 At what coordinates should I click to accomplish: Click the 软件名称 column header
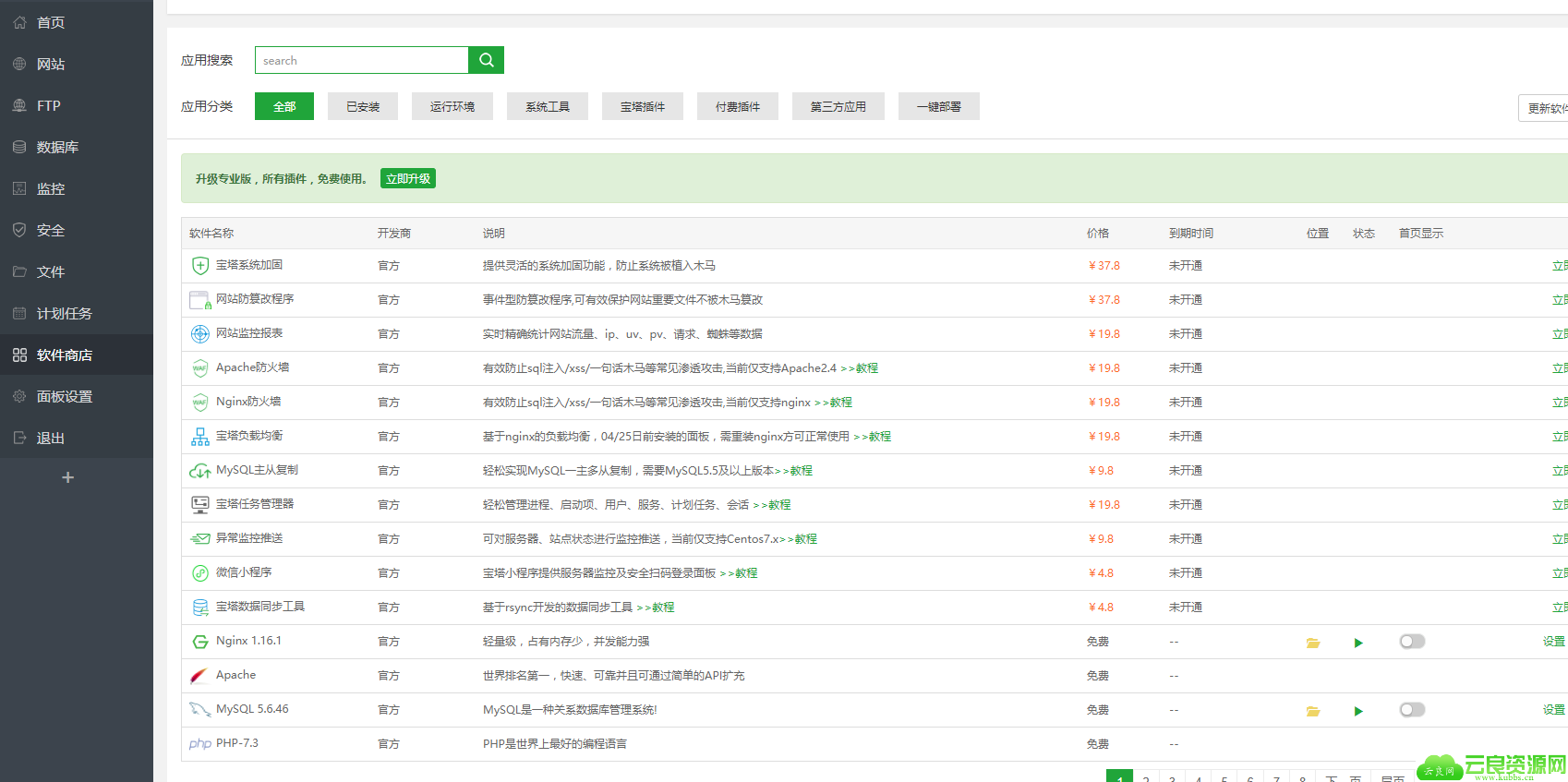pos(211,234)
